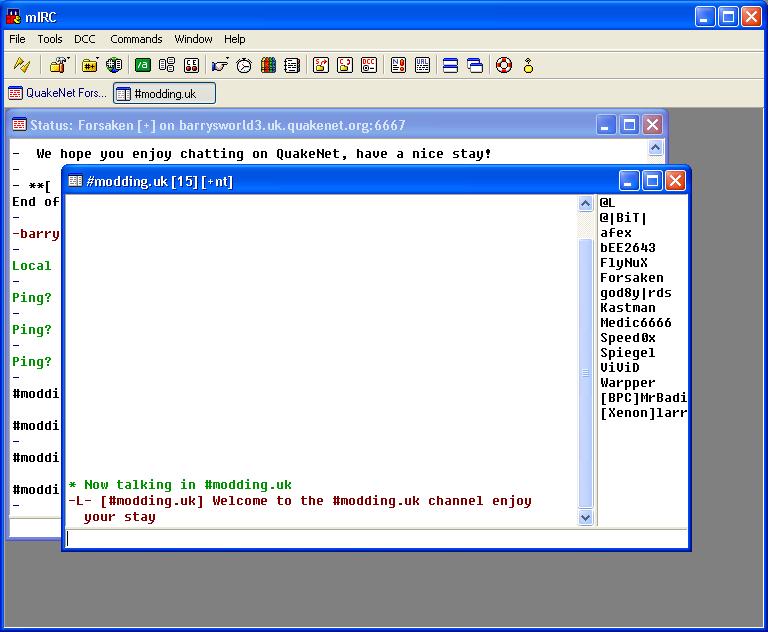Click the 'Now talking in #modding.uk' line
This screenshot has width=768, height=632.
click(180, 485)
